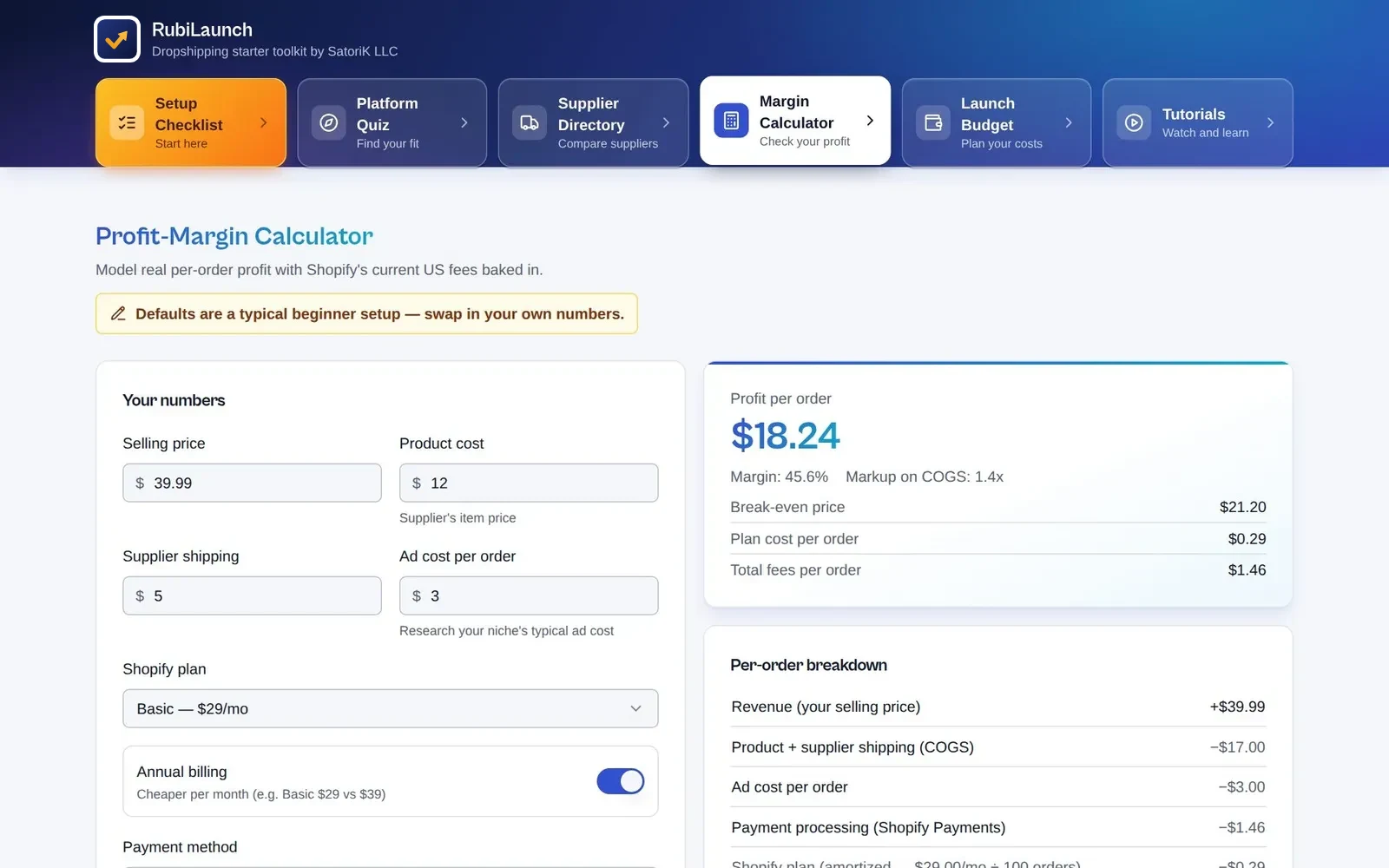Click the Tutorials chevron arrow
Viewport: 1389px width, 868px height.
tap(1270, 122)
